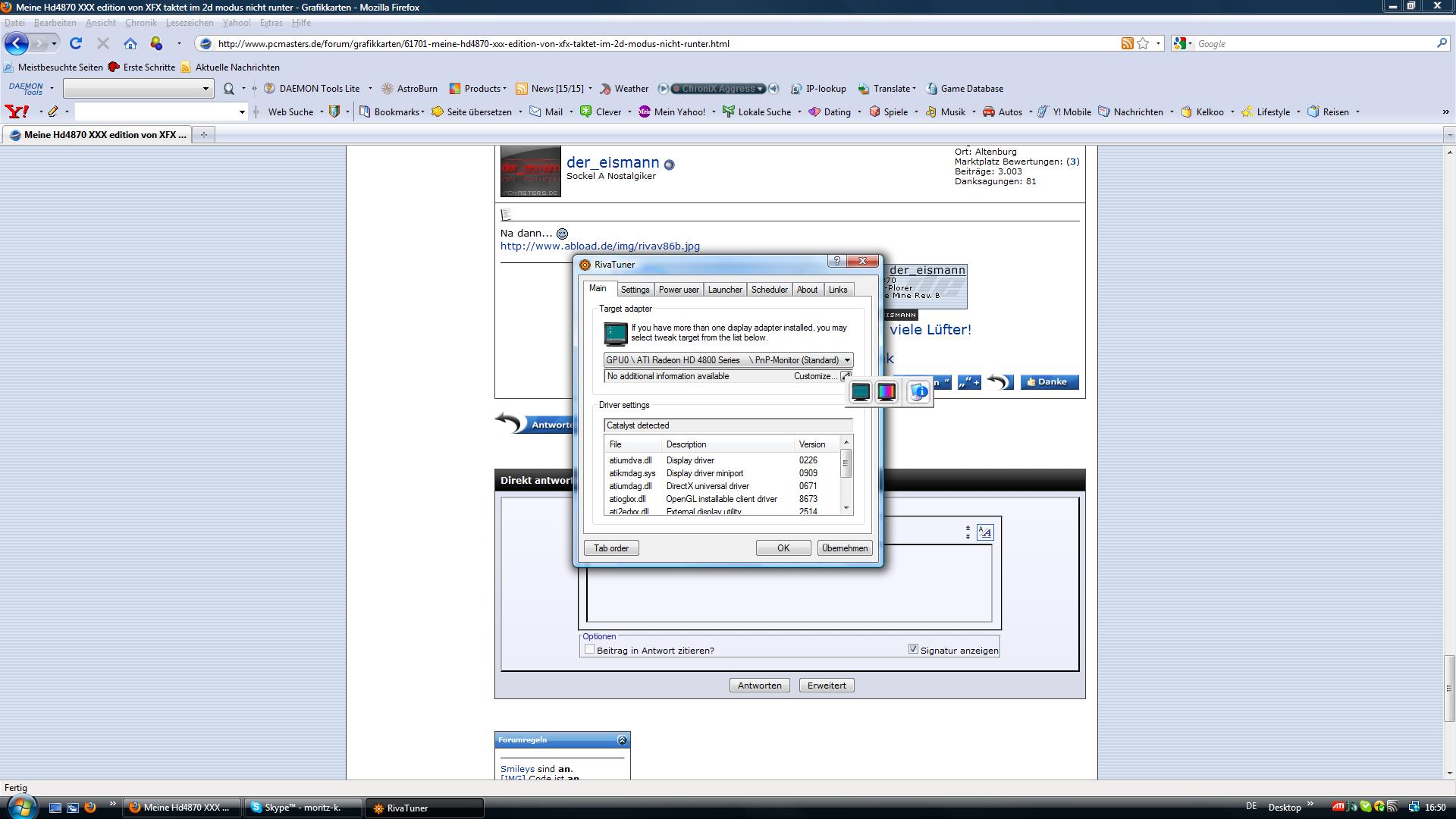1456x819 pixels.
Task: Open the Translate toolbar dropdown
Action: click(914, 89)
